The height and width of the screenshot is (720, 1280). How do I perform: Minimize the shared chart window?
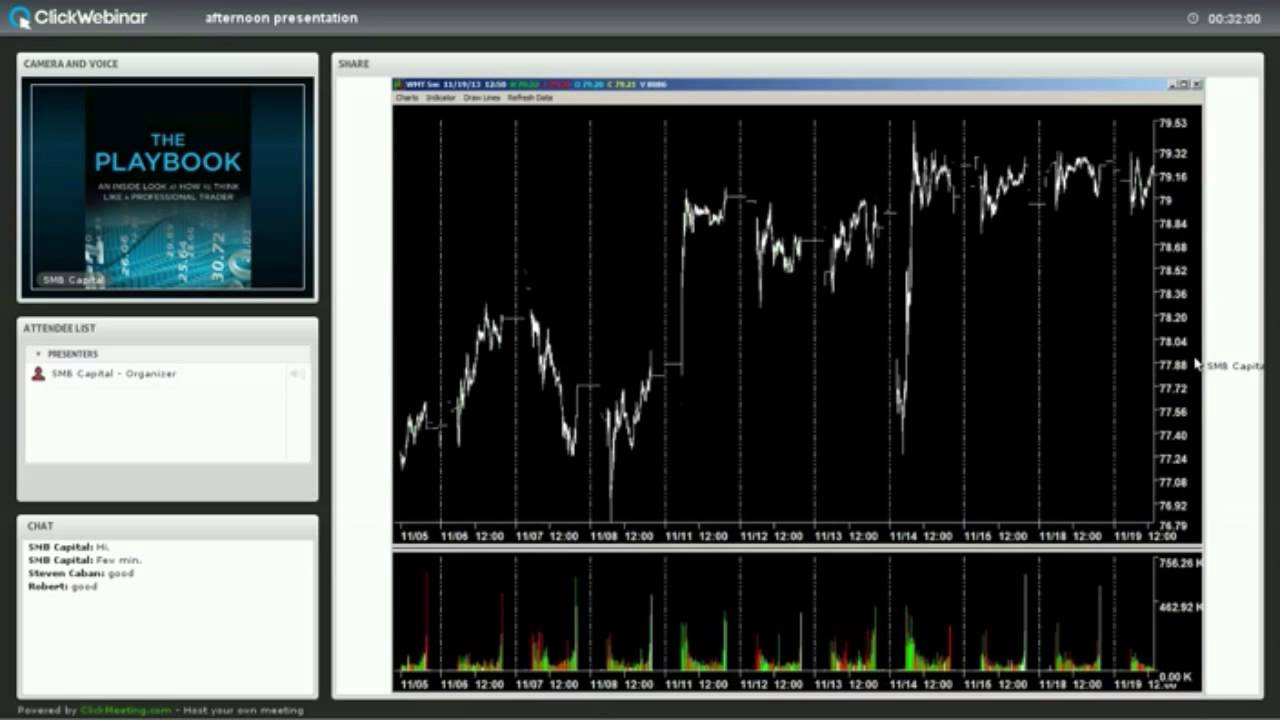coord(1172,85)
